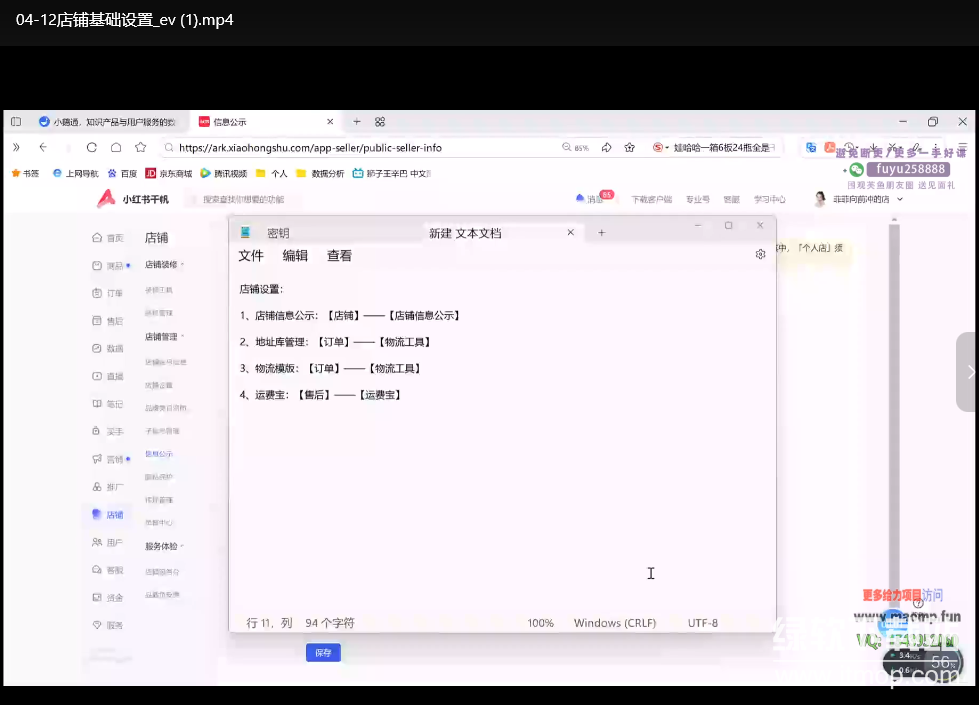Collapse the 店铺管理 submenu group
The image size is (979, 705).
tap(164, 337)
